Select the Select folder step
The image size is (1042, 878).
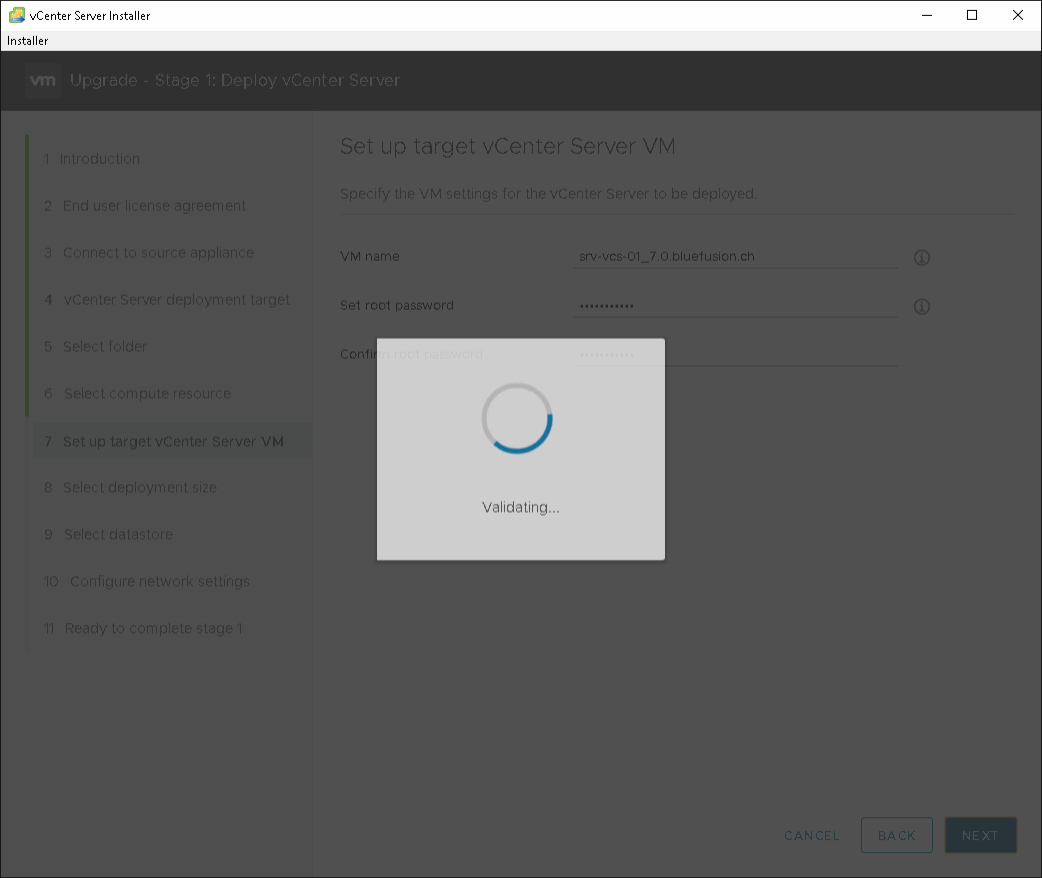coord(104,347)
